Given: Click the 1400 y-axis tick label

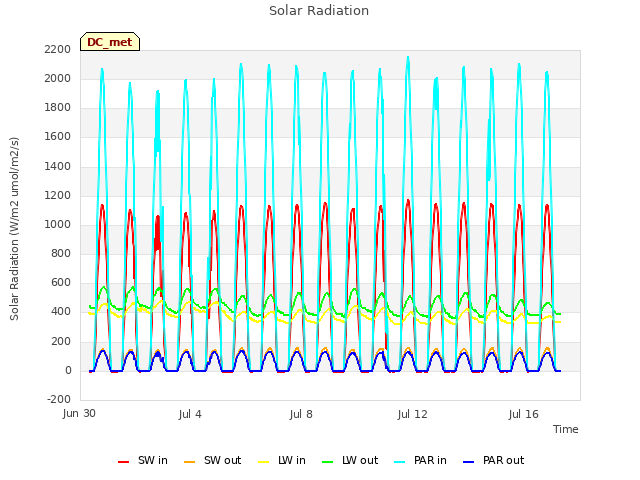Looking at the screenshot, I should (x=58, y=167).
